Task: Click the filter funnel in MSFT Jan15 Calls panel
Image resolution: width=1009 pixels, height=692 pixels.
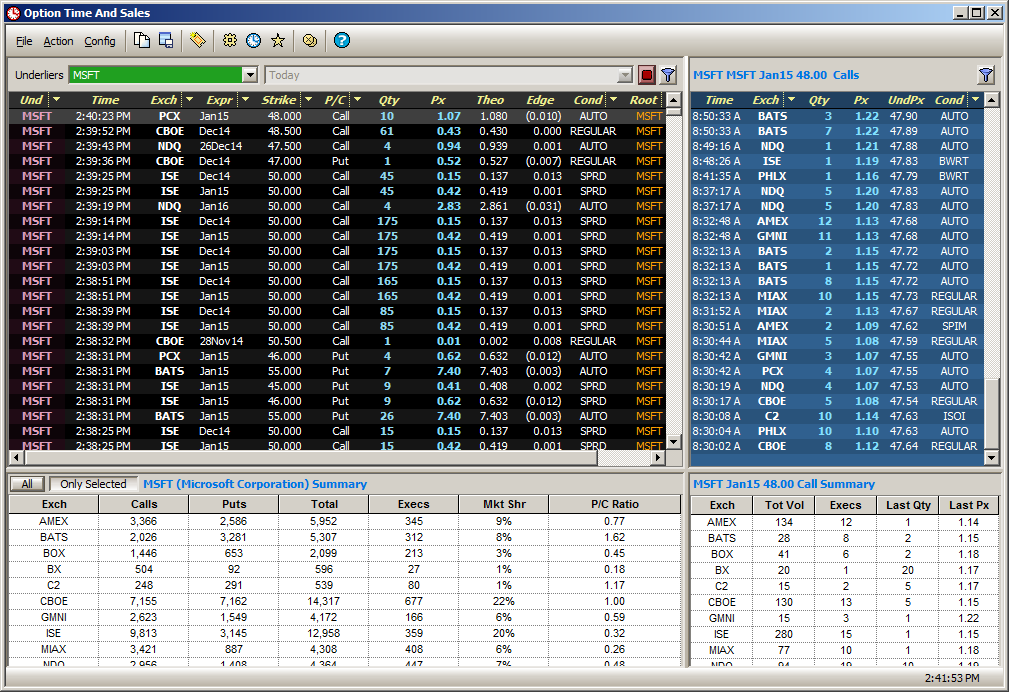Action: pos(986,75)
